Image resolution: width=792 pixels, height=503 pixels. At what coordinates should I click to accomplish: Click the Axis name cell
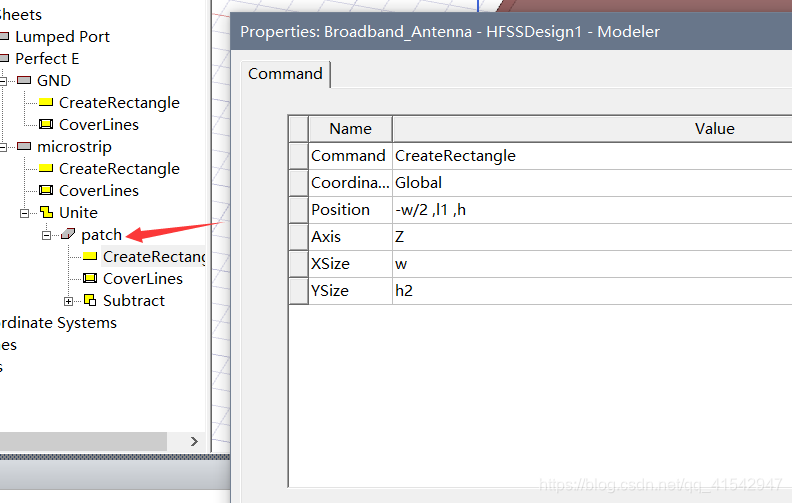(x=351, y=237)
